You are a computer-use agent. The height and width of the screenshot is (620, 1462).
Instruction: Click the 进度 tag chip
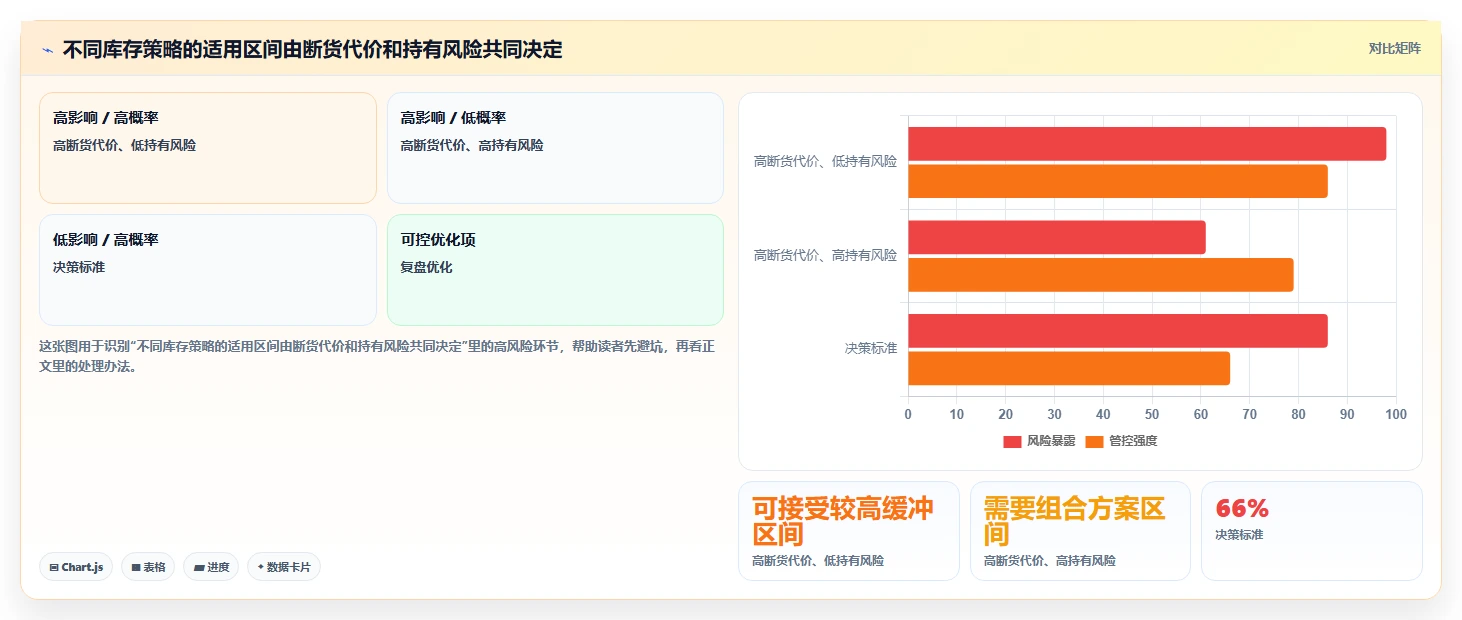[211, 567]
